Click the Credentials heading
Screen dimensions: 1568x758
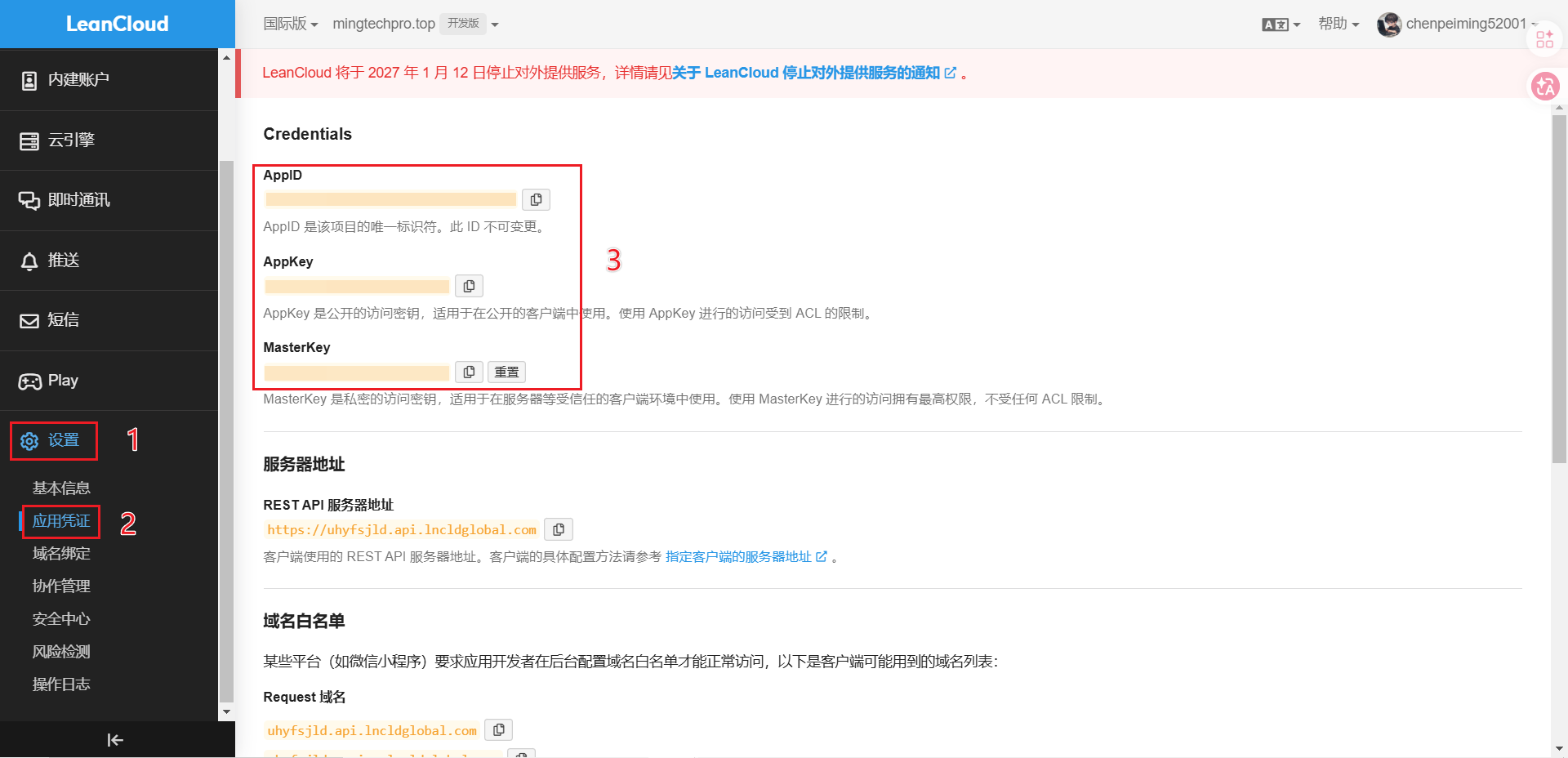(x=307, y=134)
